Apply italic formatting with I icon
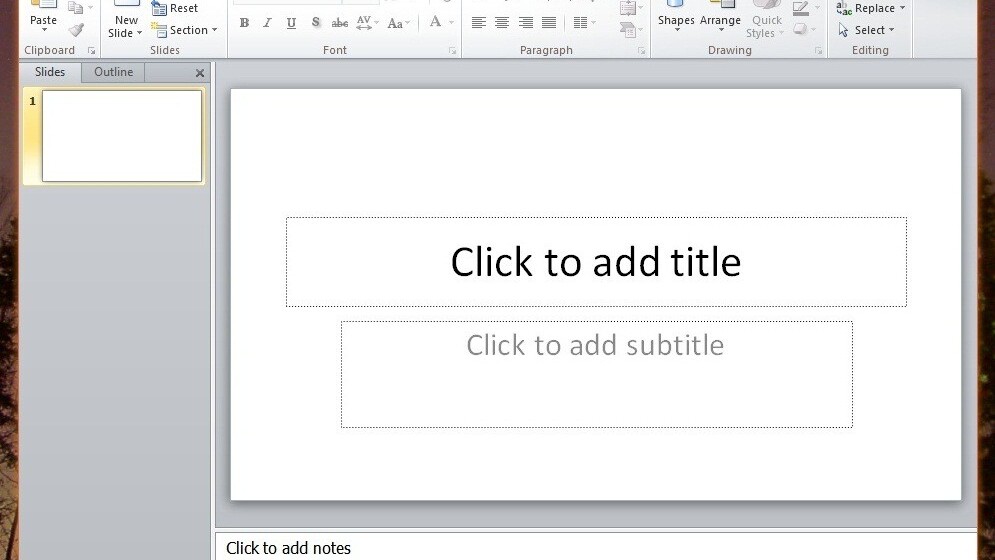 pyautogui.click(x=267, y=23)
